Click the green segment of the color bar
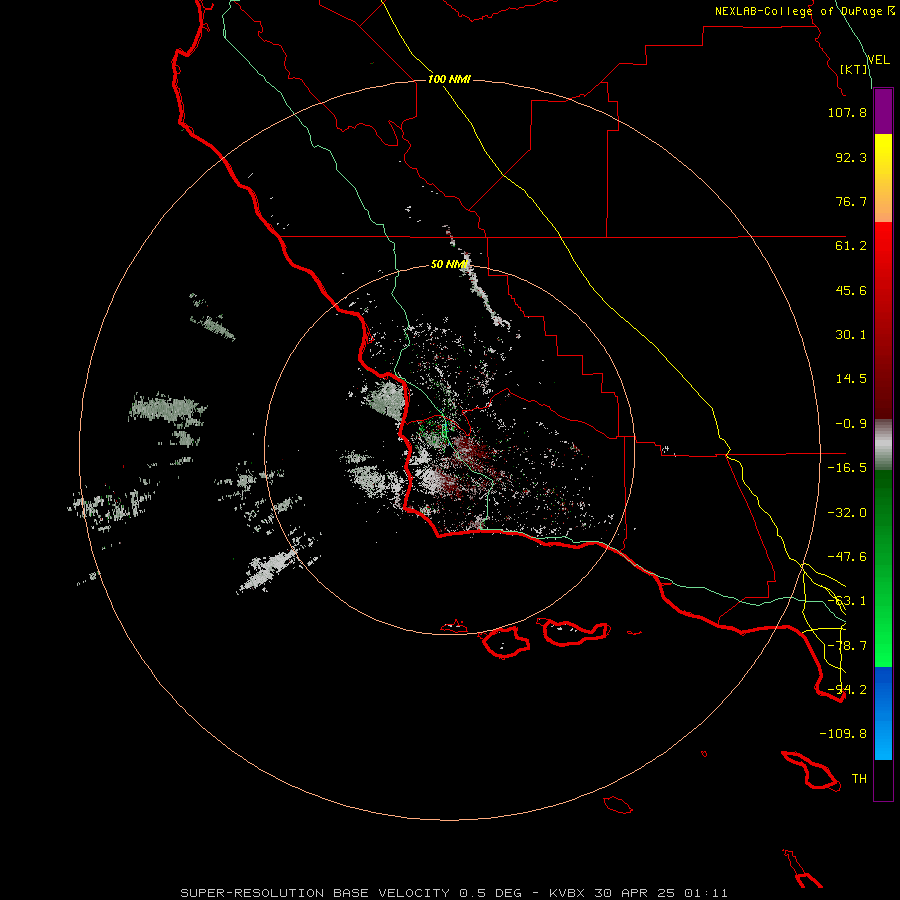The image size is (900, 900). [x=883, y=568]
